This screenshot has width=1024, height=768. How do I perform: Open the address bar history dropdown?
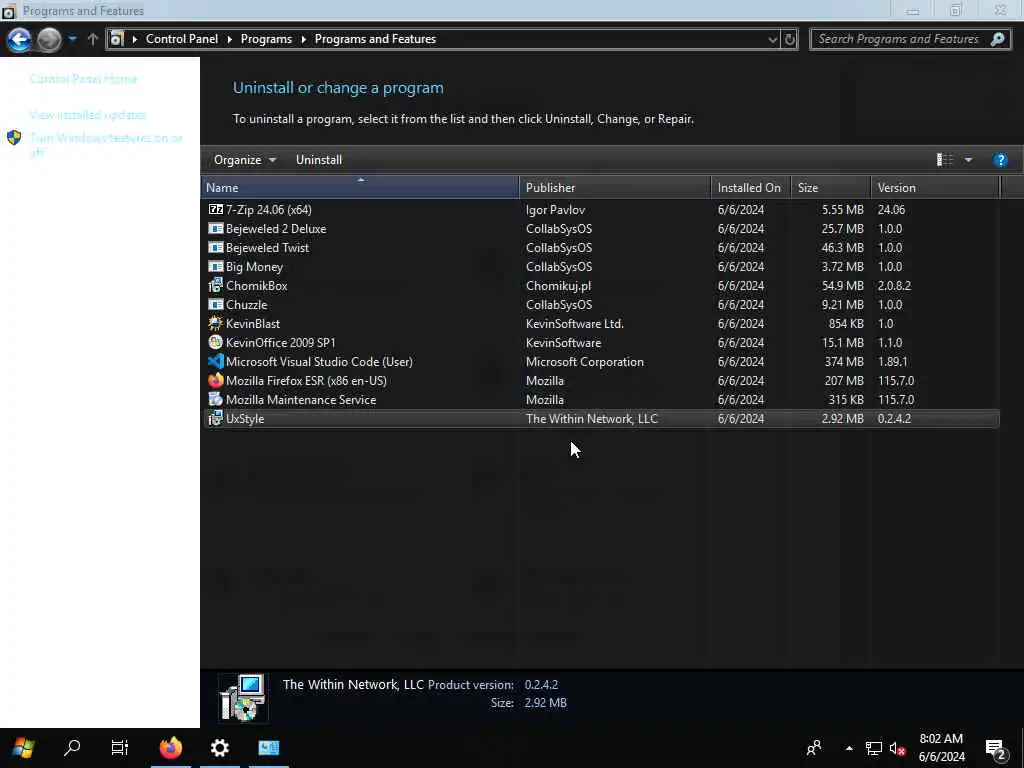click(773, 39)
